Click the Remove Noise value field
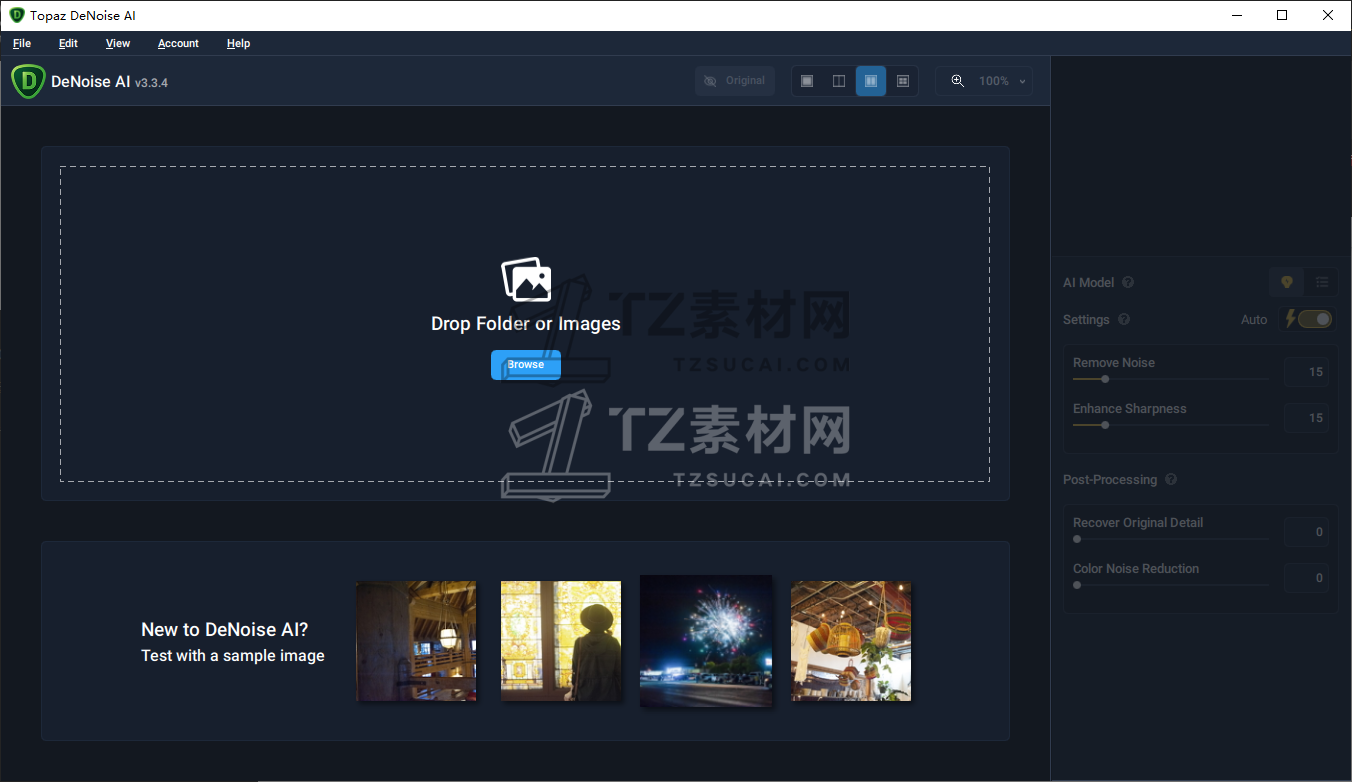This screenshot has height=782, width=1352. pyautogui.click(x=1307, y=372)
